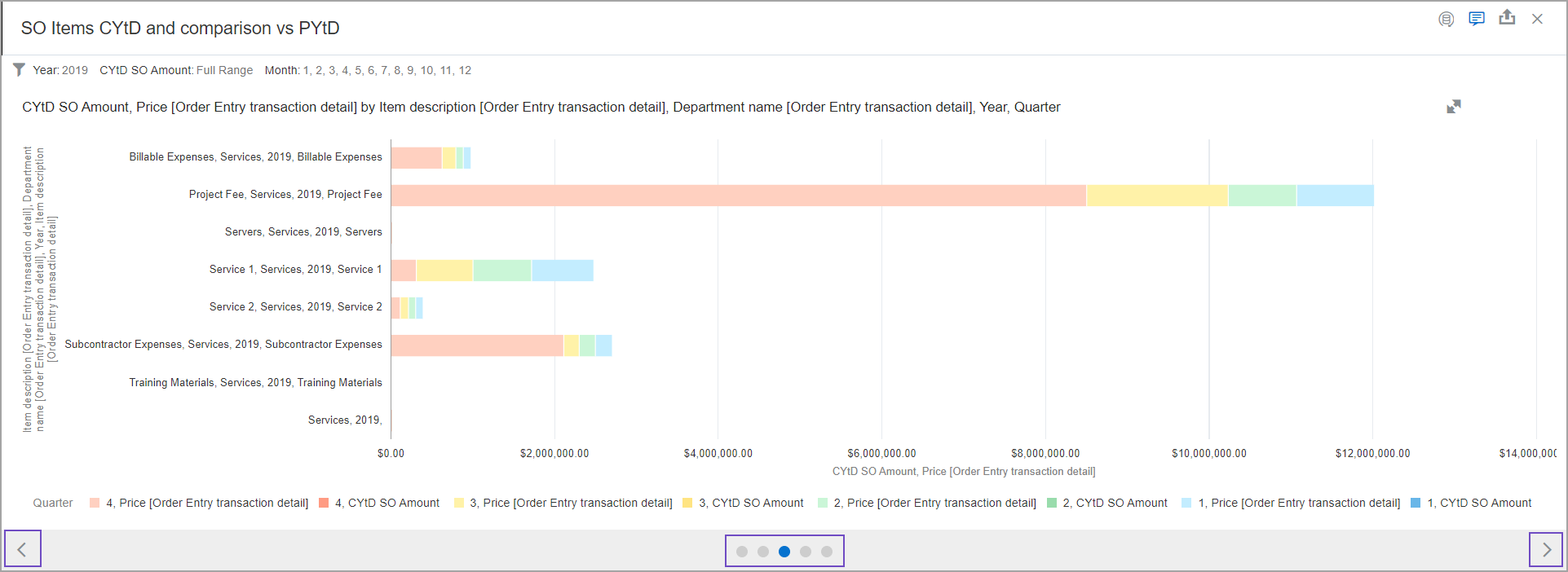The width and height of the screenshot is (1568, 572).
Task: Click the Project Fee quarter 4 bar segment
Action: coord(739,196)
